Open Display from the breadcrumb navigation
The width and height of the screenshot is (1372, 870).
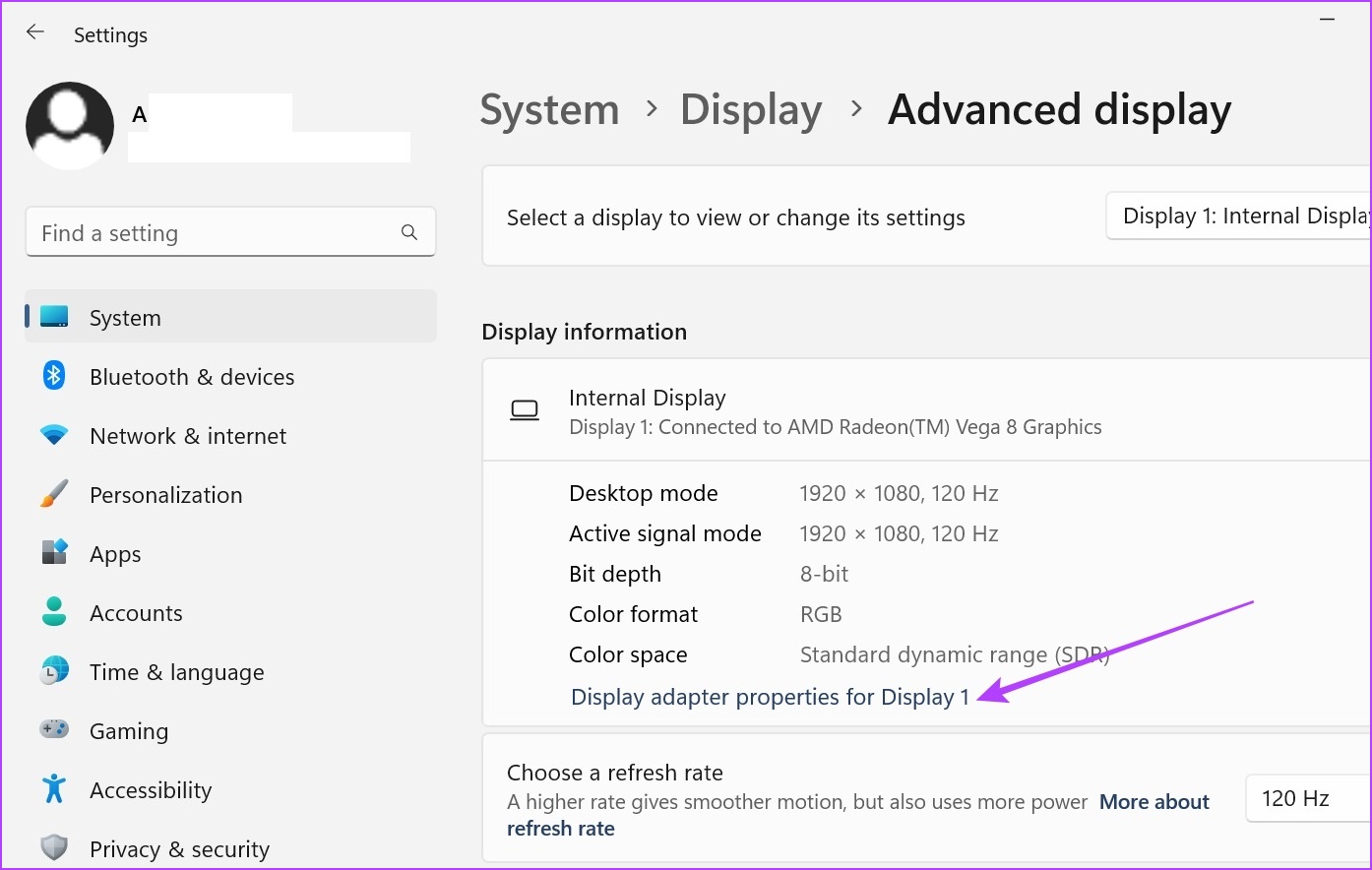coord(751,109)
